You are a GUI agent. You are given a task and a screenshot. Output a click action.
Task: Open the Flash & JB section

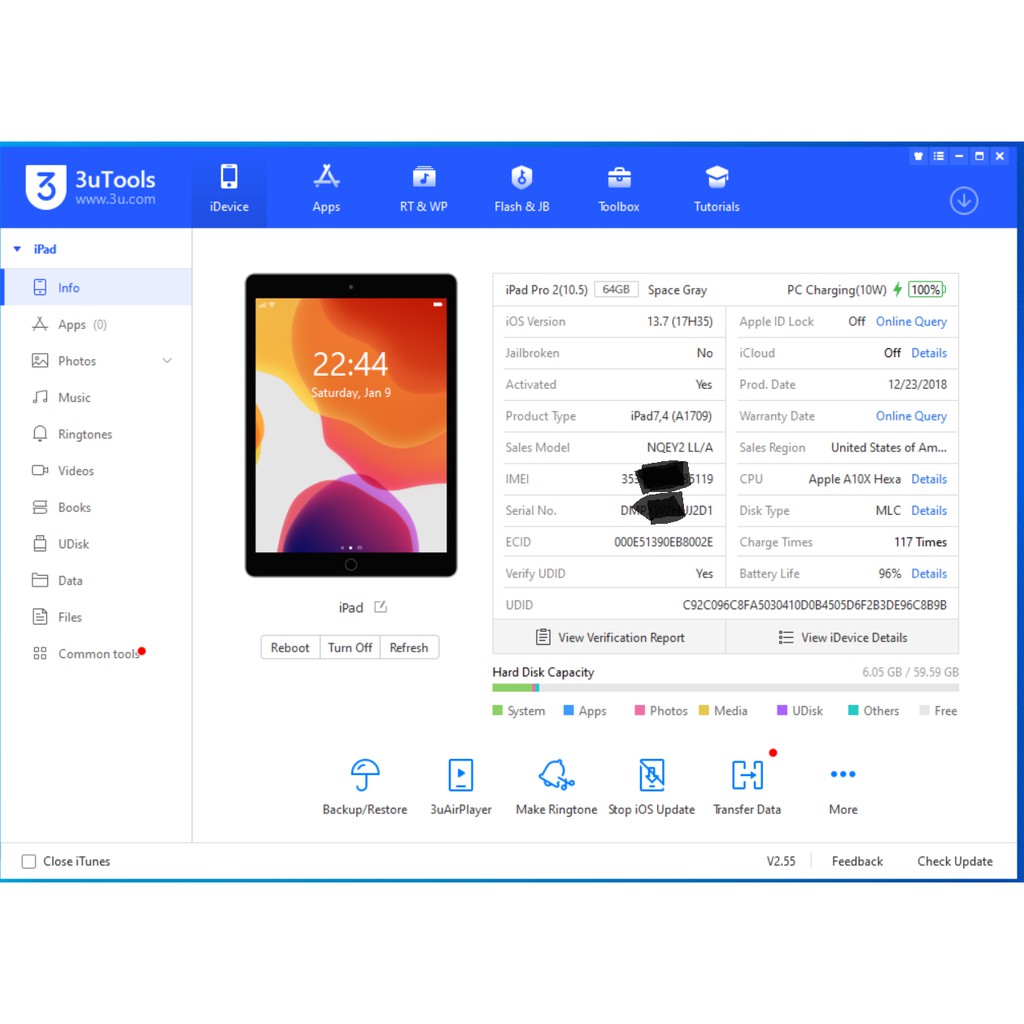521,188
